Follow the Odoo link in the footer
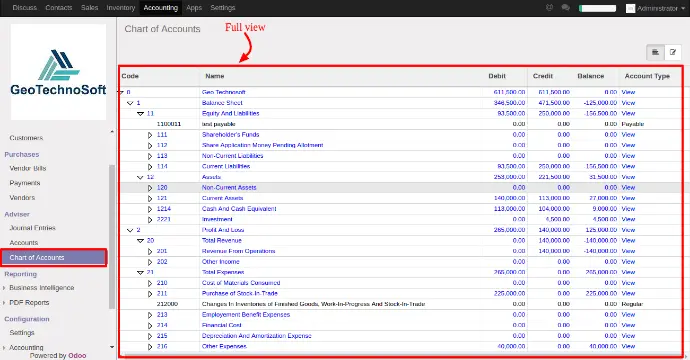 77,355
